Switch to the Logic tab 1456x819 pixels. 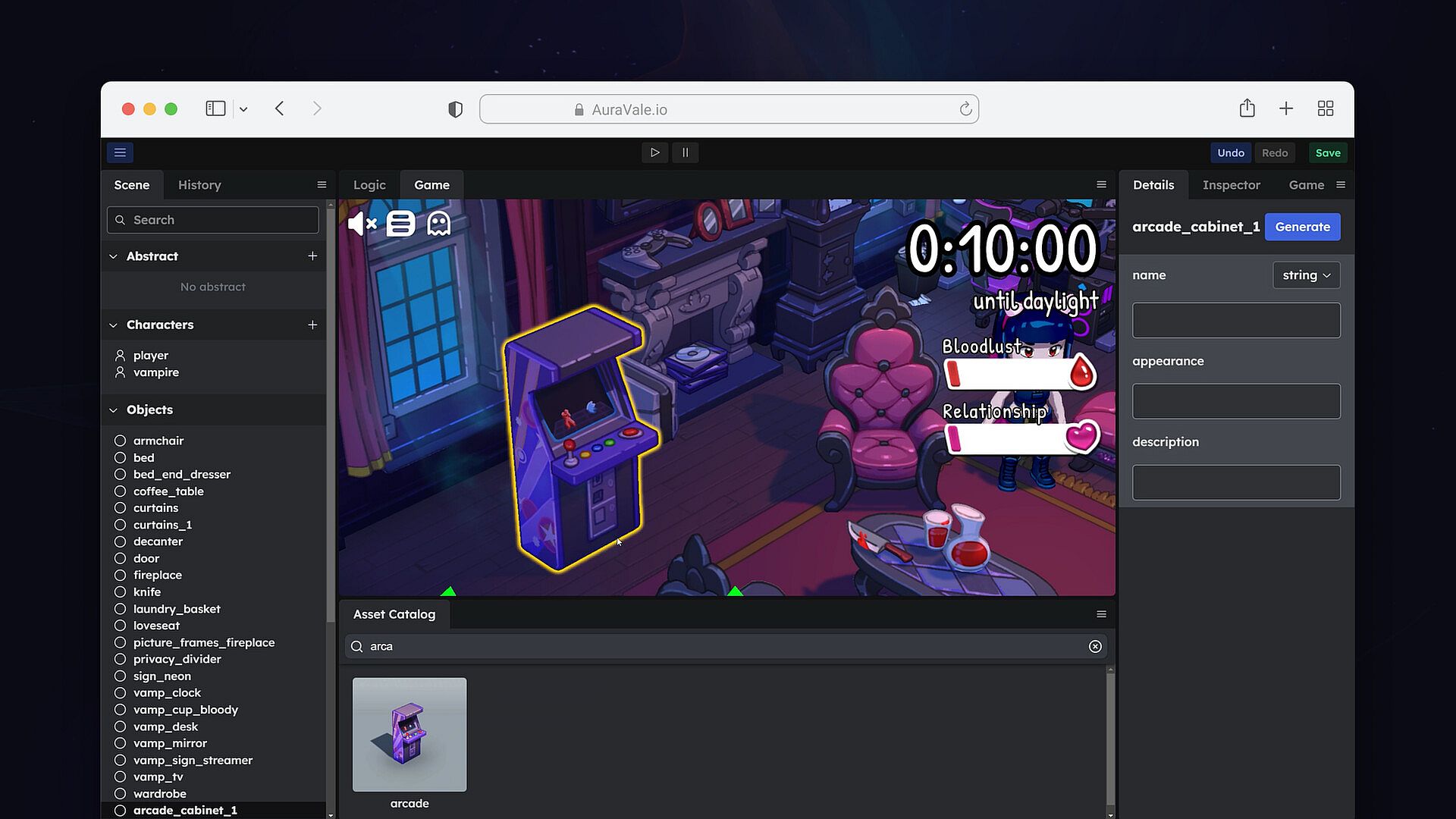(369, 185)
